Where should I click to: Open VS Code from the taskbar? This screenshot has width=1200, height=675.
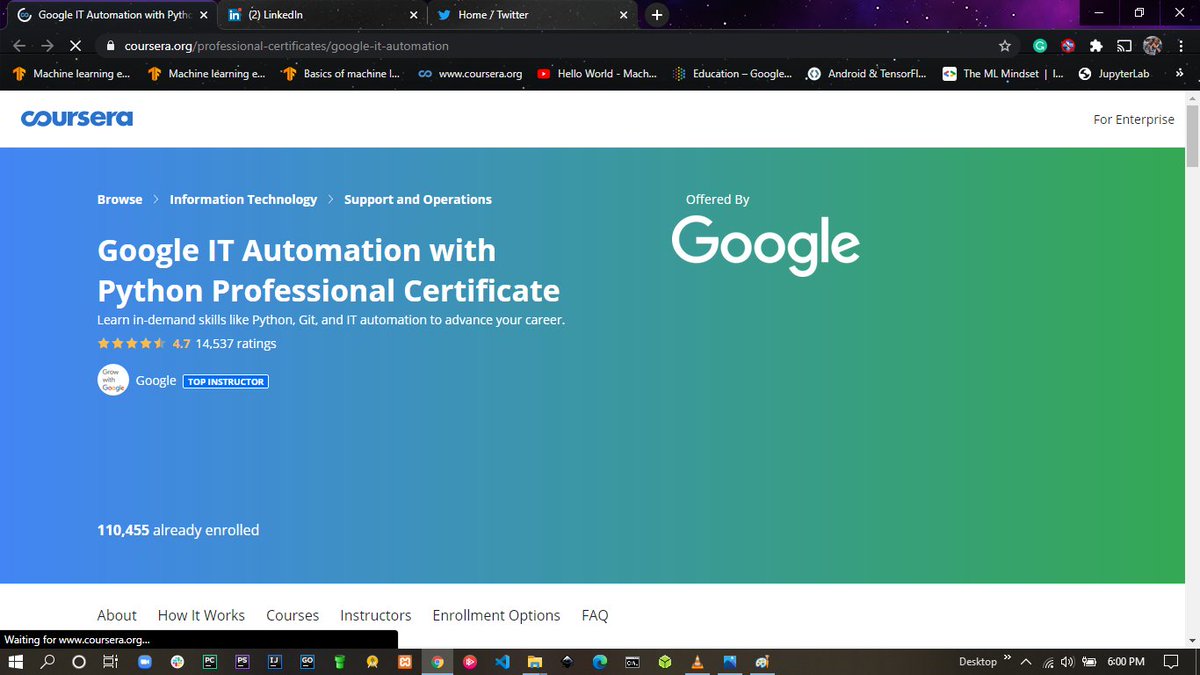pyautogui.click(x=502, y=661)
